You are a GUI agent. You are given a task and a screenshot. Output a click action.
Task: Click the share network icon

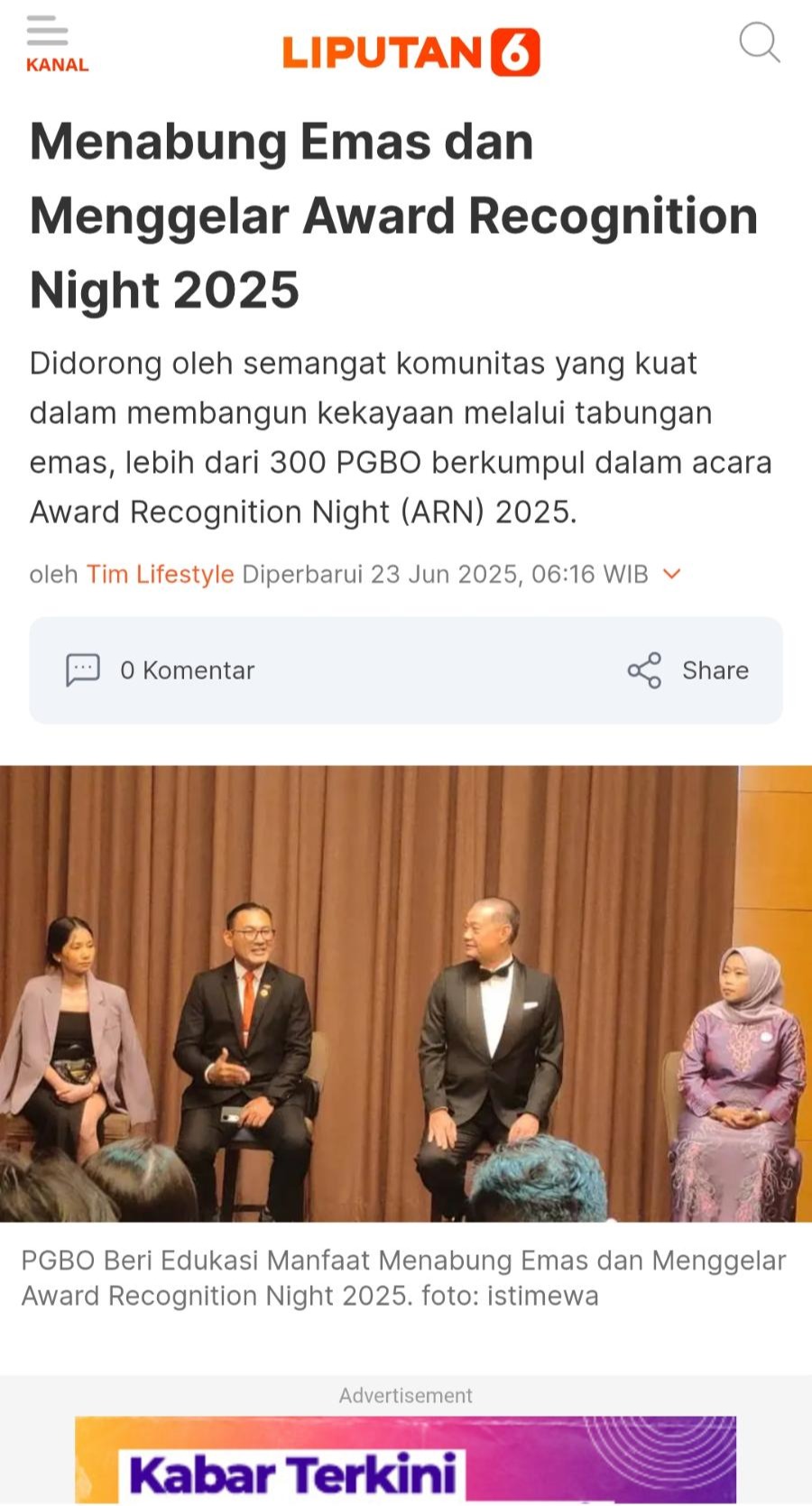coord(644,670)
